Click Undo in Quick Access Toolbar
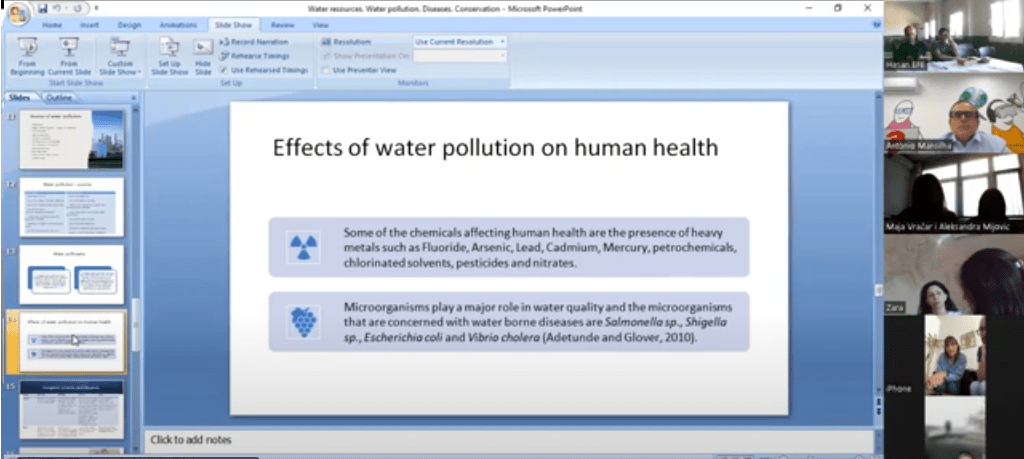This screenshot has width=1024, height=459. point(58,8)
